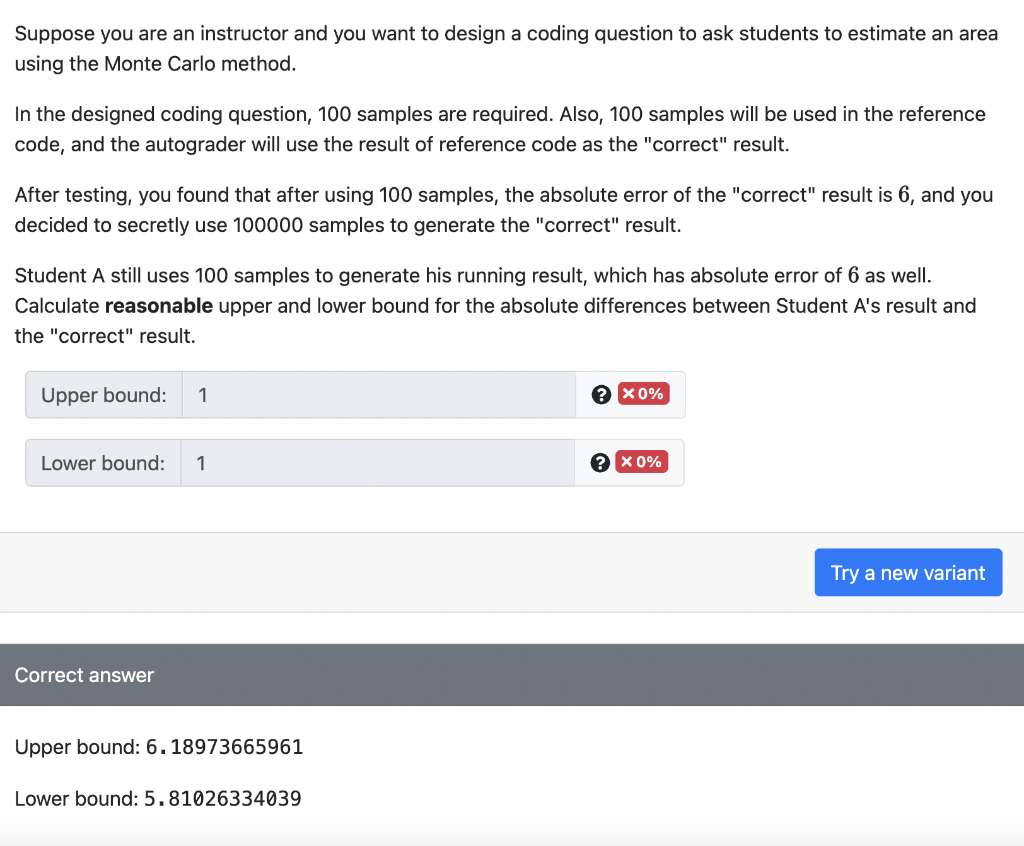Click the X mark in the upper score badge
This screenshot has width=1024, height=846.
[631, 394]
